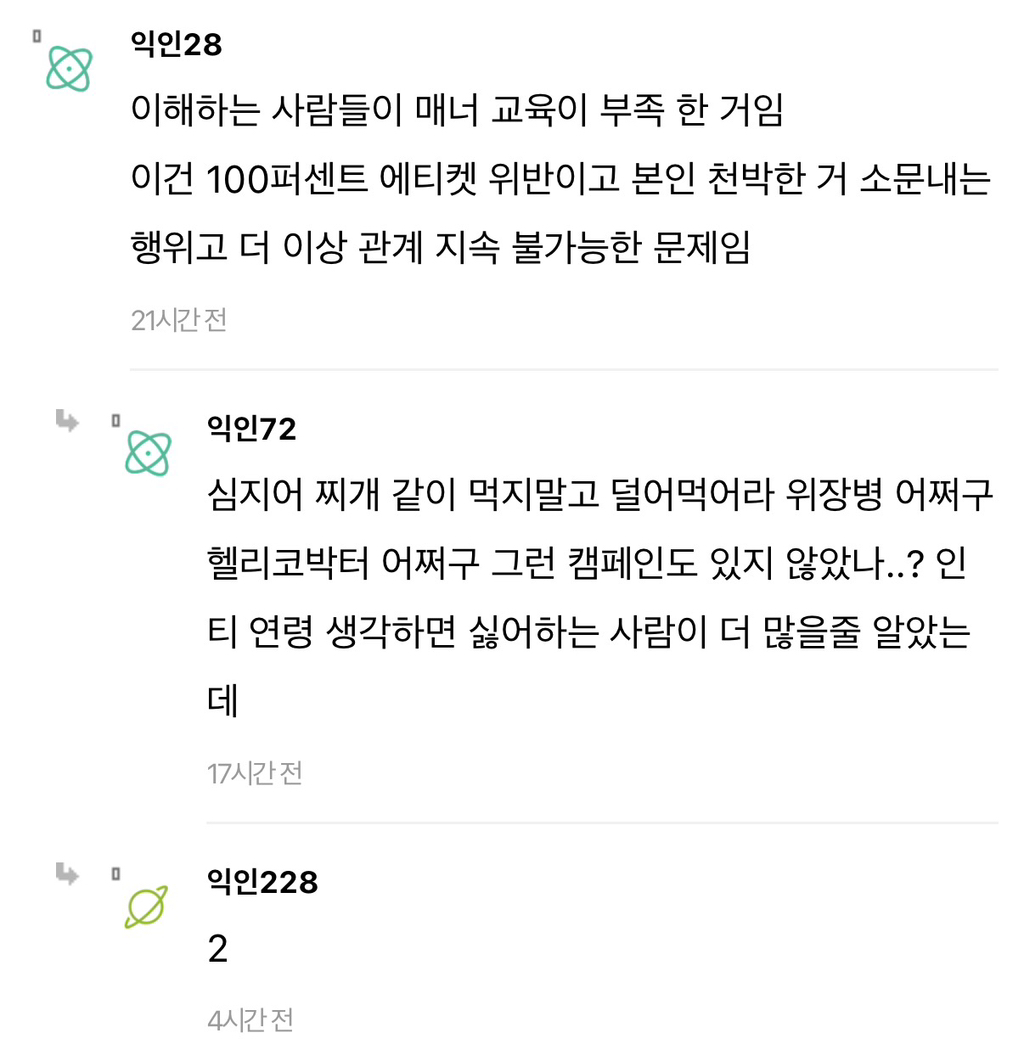Click the line mentioning 100퍼센트 에티켓 위반
This screenshot has height=1061, width=1024.
coord(560,180)
